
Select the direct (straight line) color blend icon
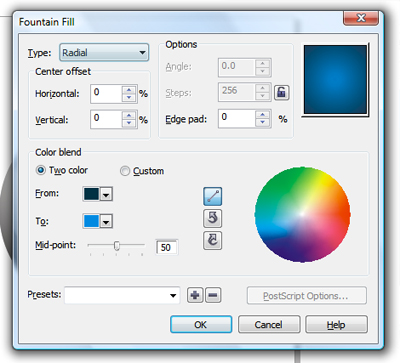point(213,196)
